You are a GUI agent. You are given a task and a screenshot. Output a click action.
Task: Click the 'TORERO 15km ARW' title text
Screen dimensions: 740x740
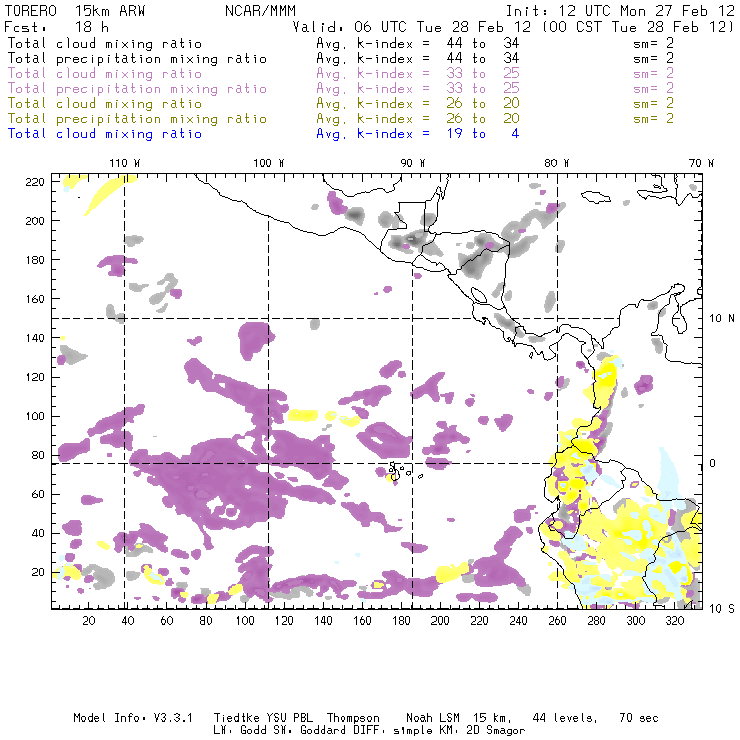click(75, 11)
